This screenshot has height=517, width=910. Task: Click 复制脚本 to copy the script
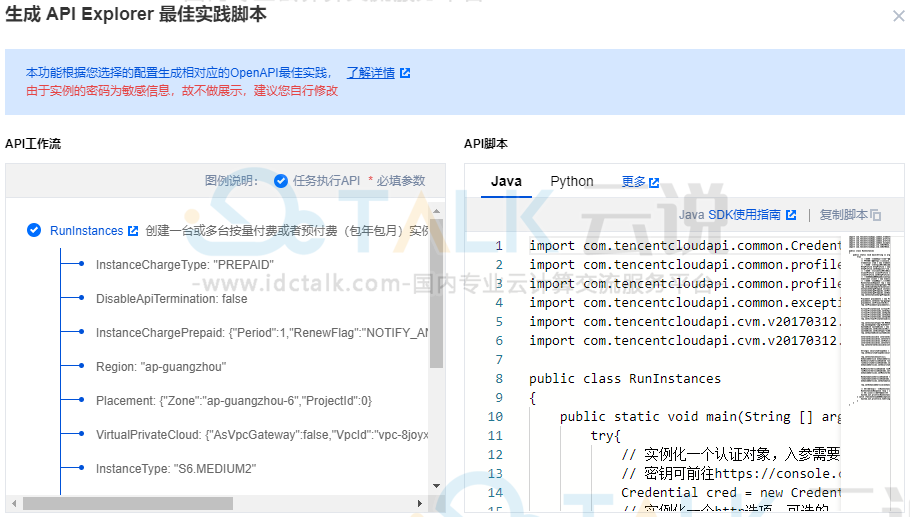tap(843, 215)
